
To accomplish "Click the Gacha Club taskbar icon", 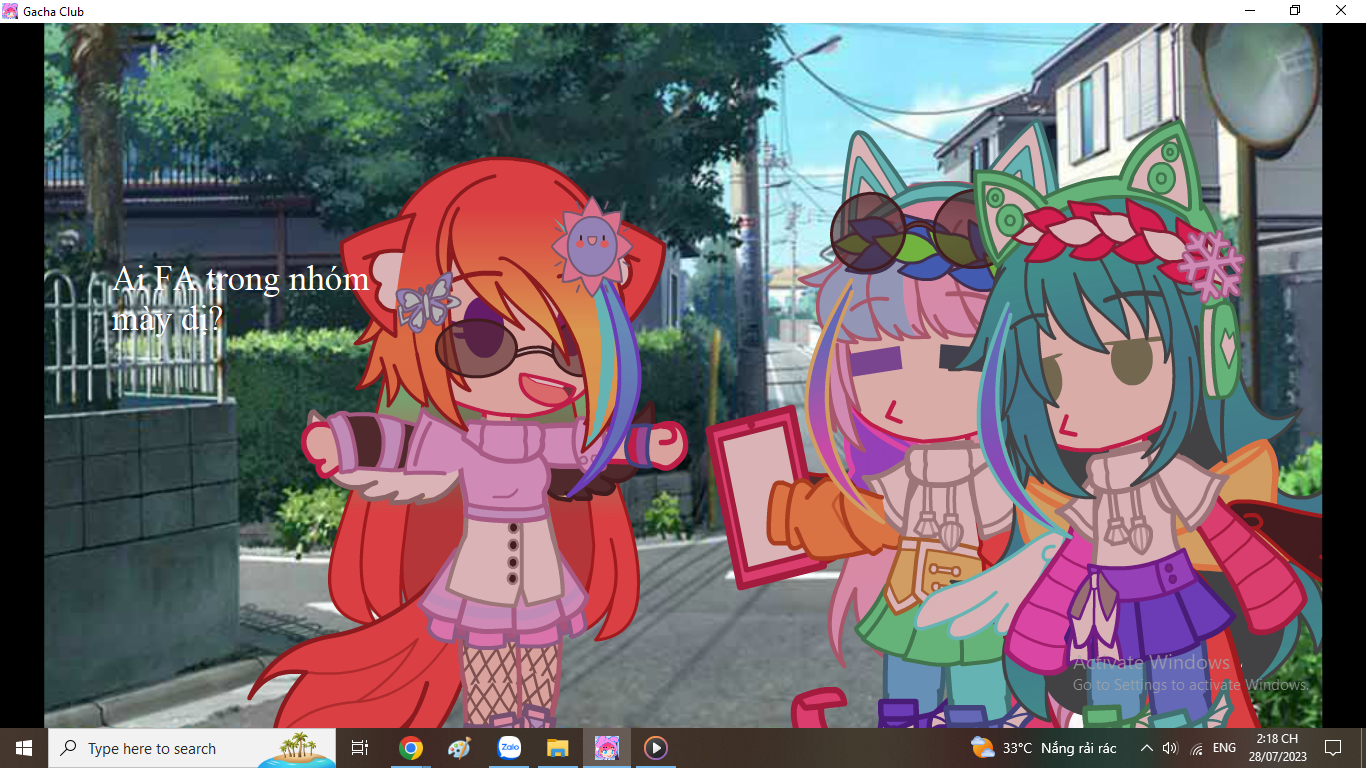I will pos(607,748).
